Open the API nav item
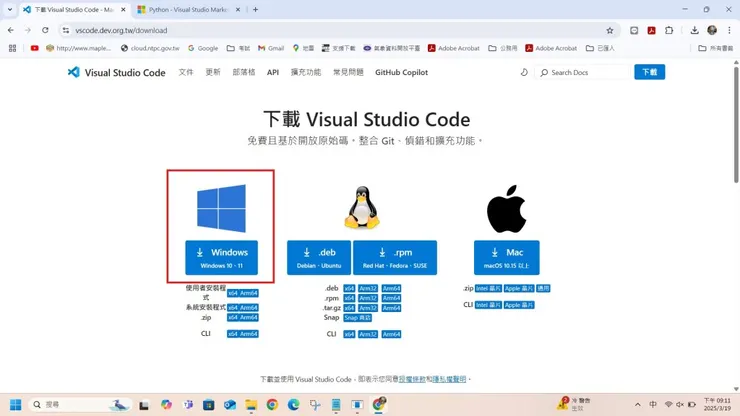 point(273,72)
